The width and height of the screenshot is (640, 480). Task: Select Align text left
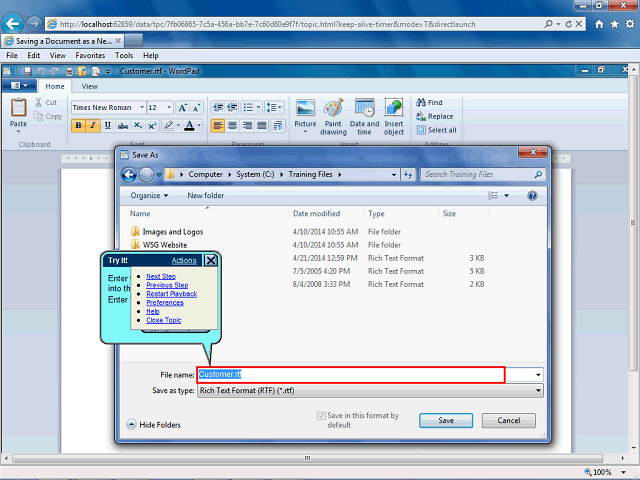click(x=218, y=126)
